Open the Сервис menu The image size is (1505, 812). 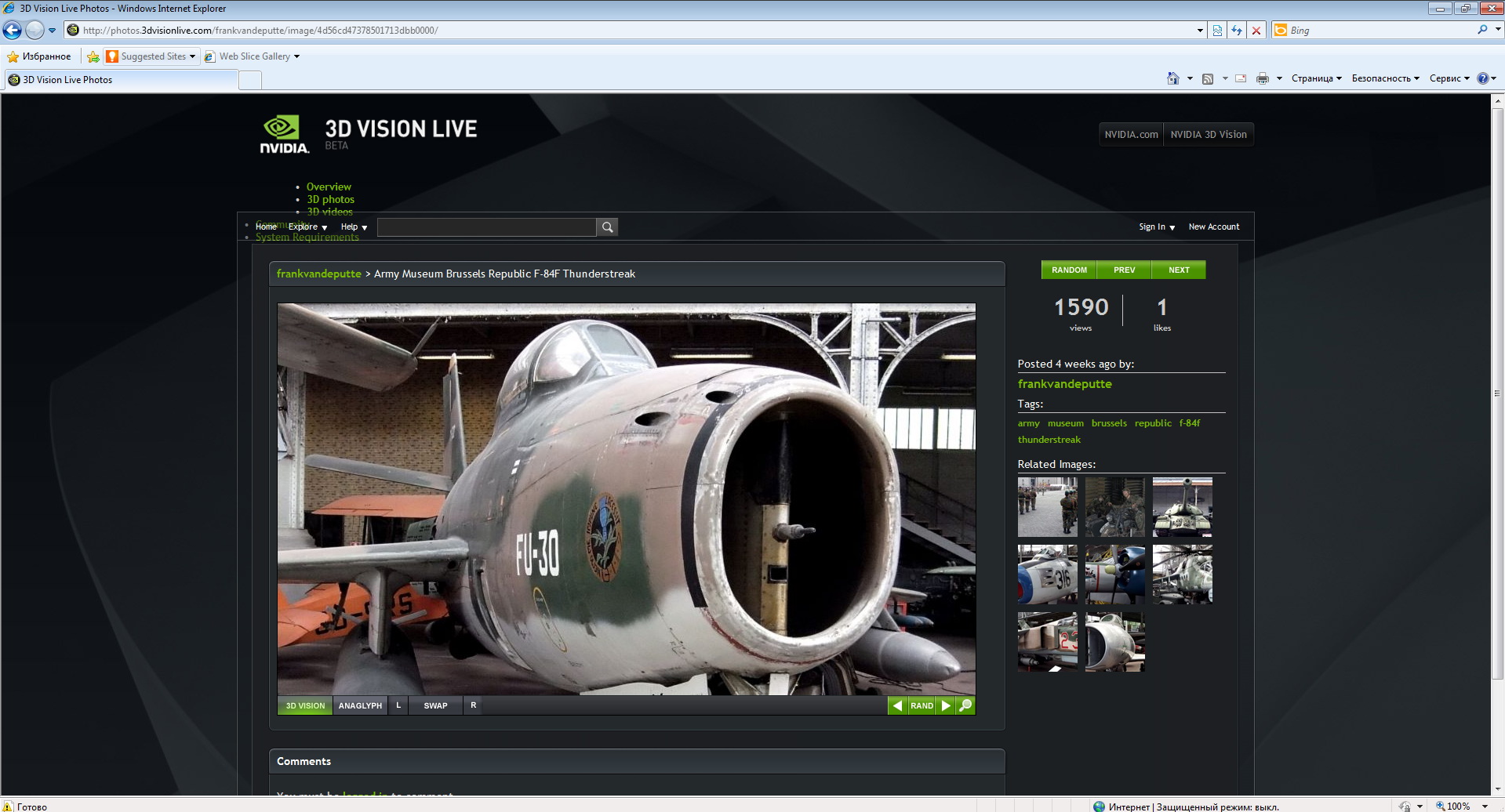pos(1449,78)
